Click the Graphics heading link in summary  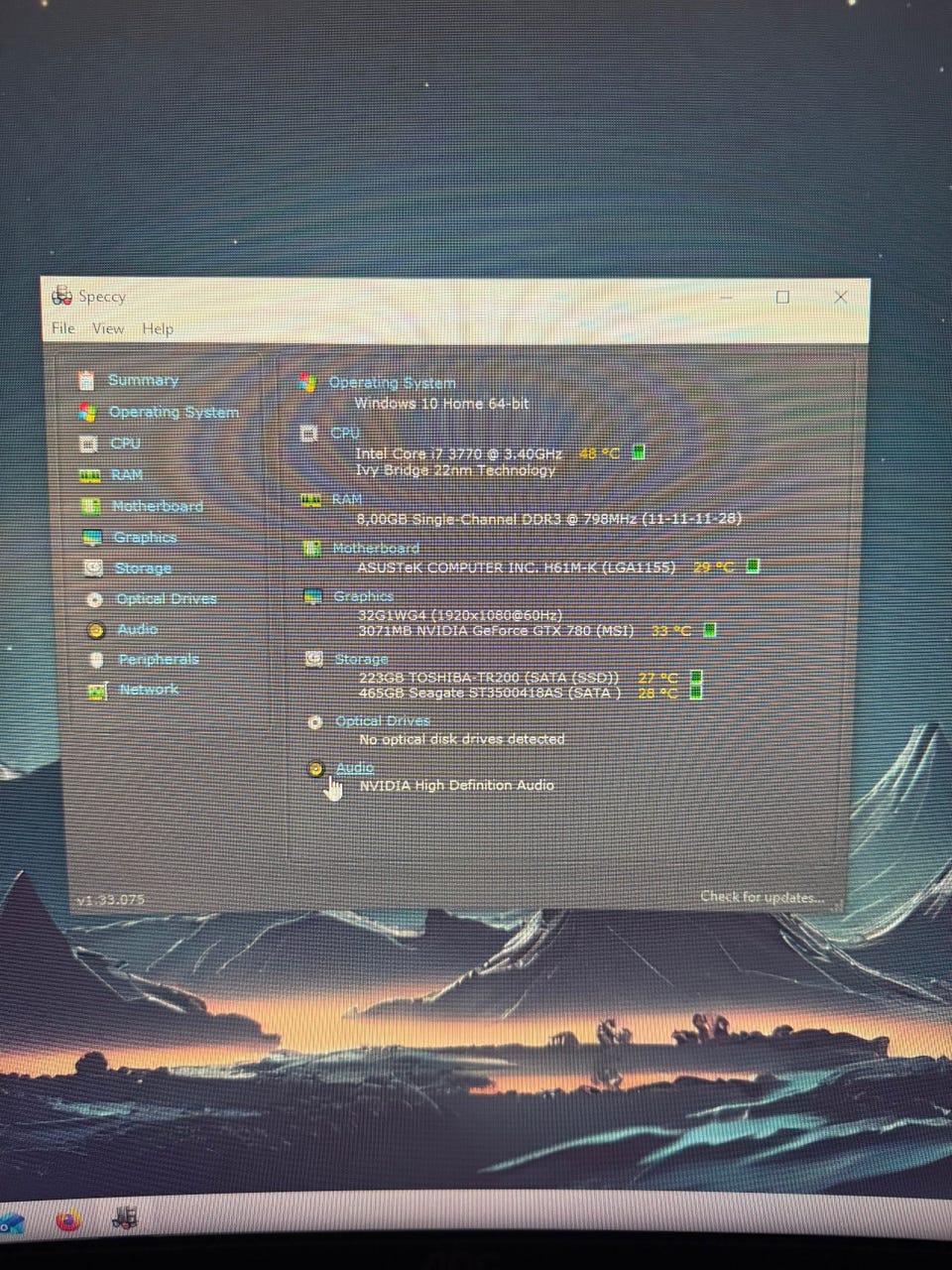pos(363,596)
